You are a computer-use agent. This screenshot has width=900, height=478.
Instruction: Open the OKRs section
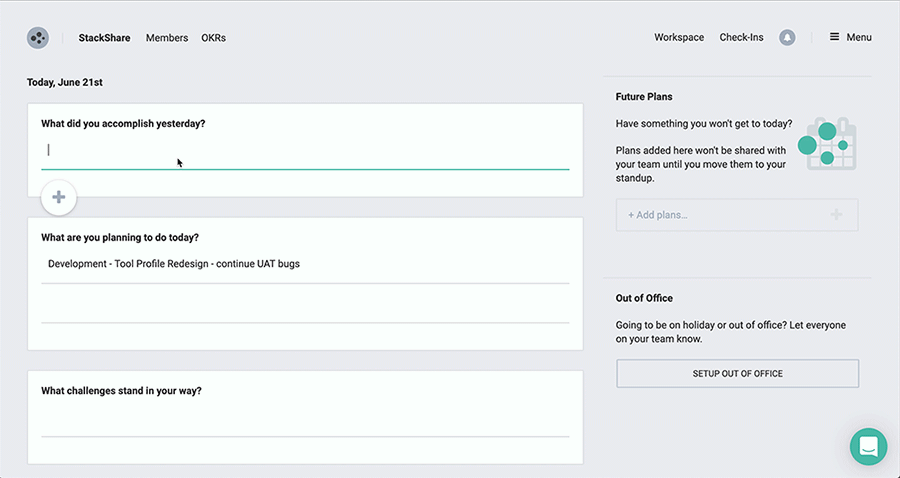(213, 38)
